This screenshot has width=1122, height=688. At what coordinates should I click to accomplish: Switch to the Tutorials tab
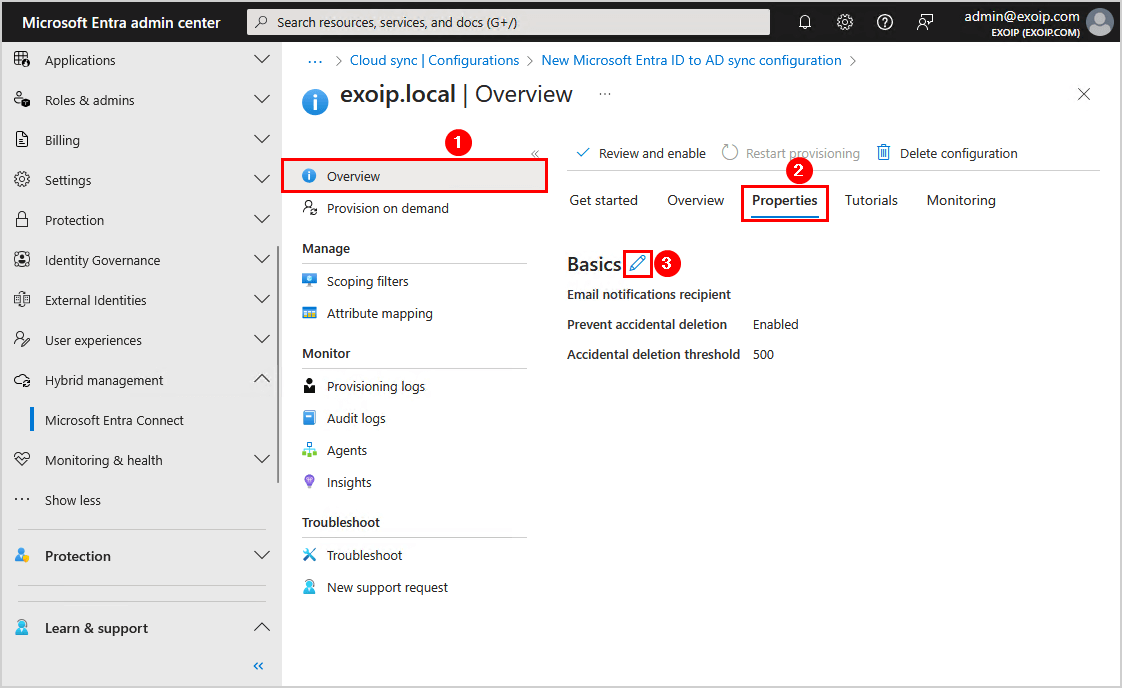pos(871,200)
